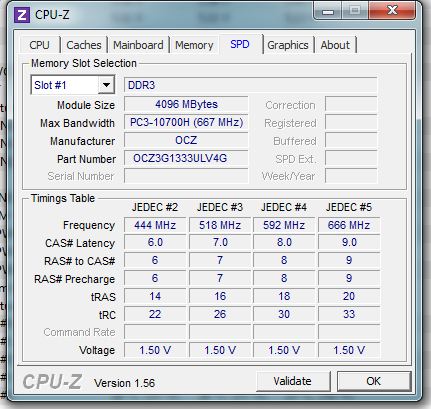The image size is (431, 409).
Task: Click the JEDEC #4 column header
Action: coord(284,207)
